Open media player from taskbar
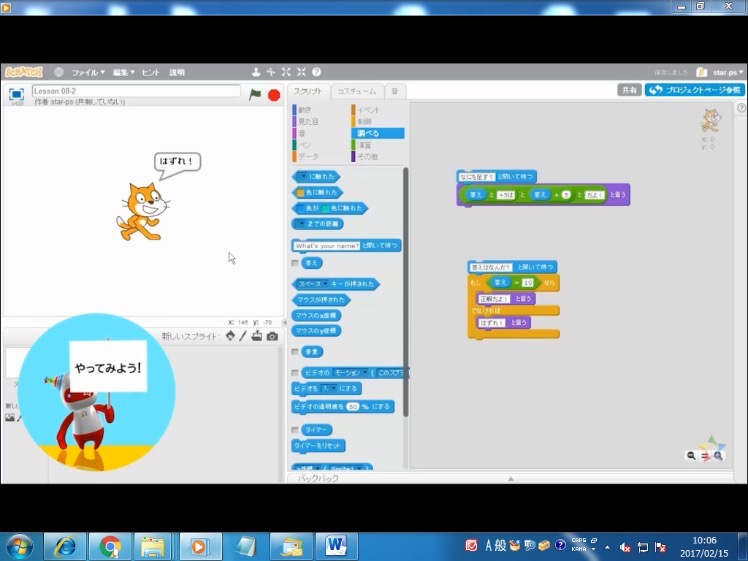The width and height of the screenshot is (748, 561). point(199,546)
